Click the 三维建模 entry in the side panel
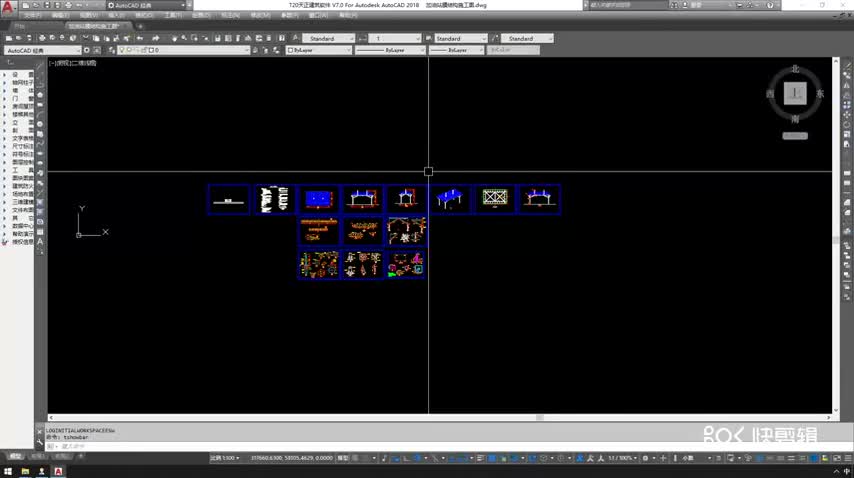 click(x=23, y=202)
